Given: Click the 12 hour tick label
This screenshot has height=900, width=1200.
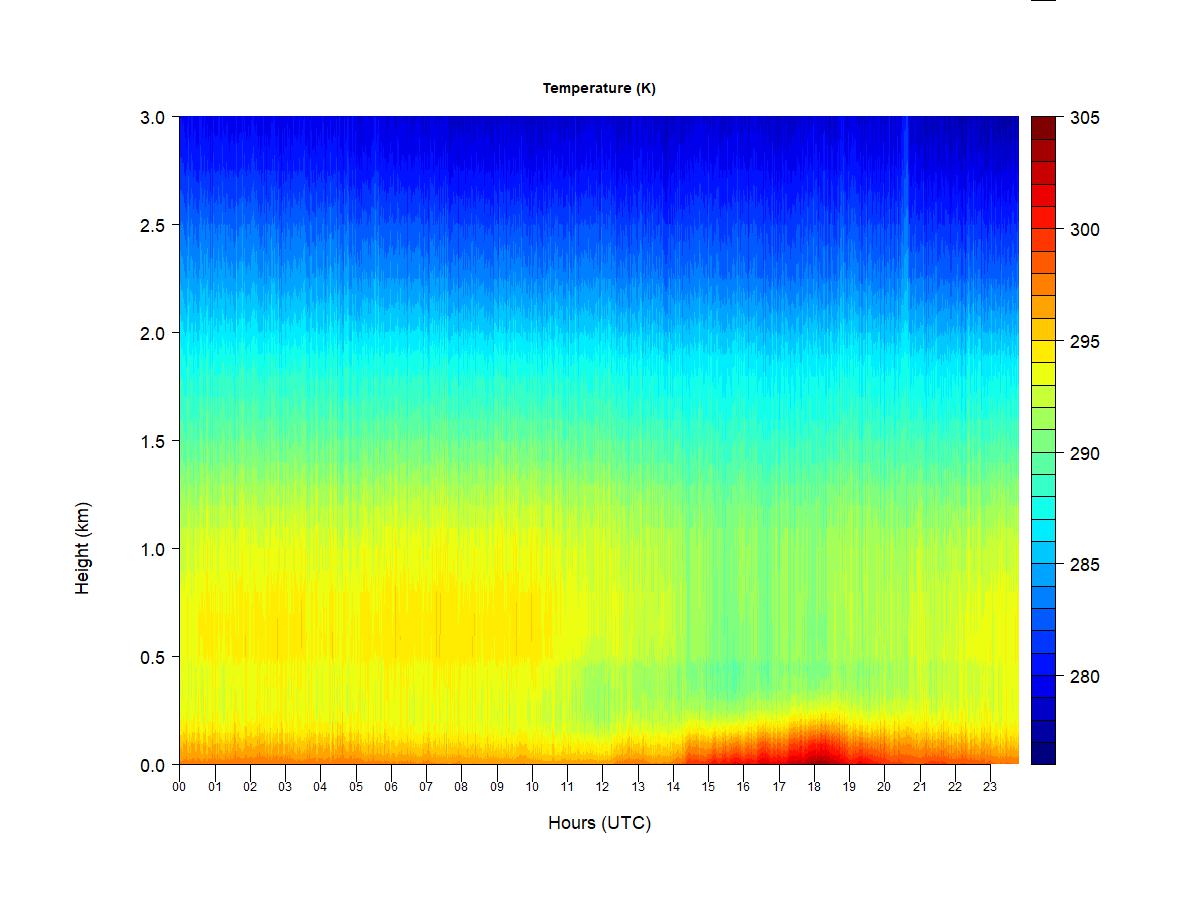Looking at the screenshot, I should tap(602, 787).
